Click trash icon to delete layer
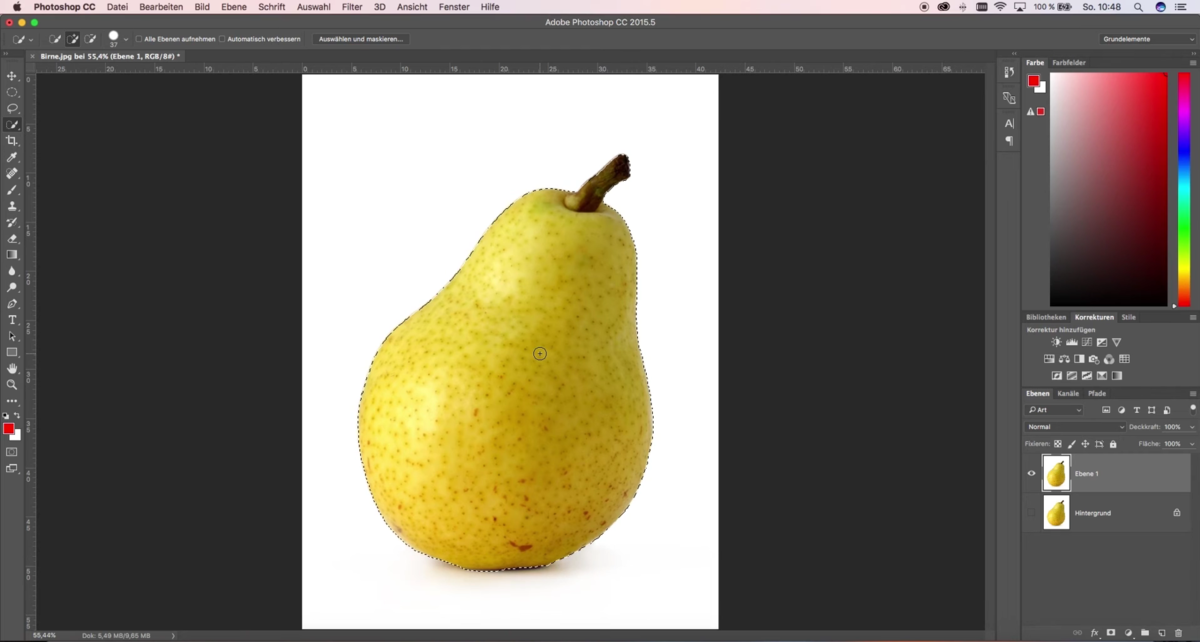1200x642 pixels. point(1179,633)
